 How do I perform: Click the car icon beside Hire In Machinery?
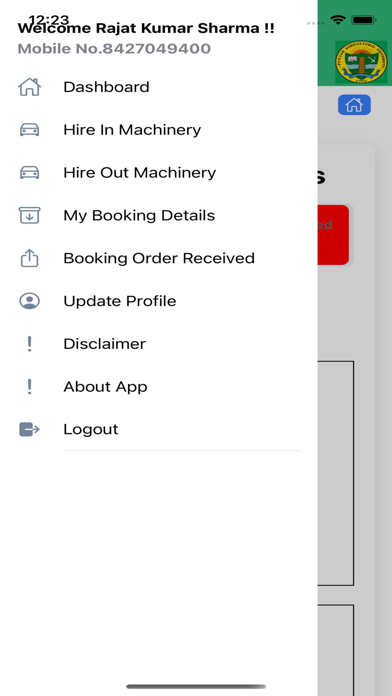pos(29,130)
